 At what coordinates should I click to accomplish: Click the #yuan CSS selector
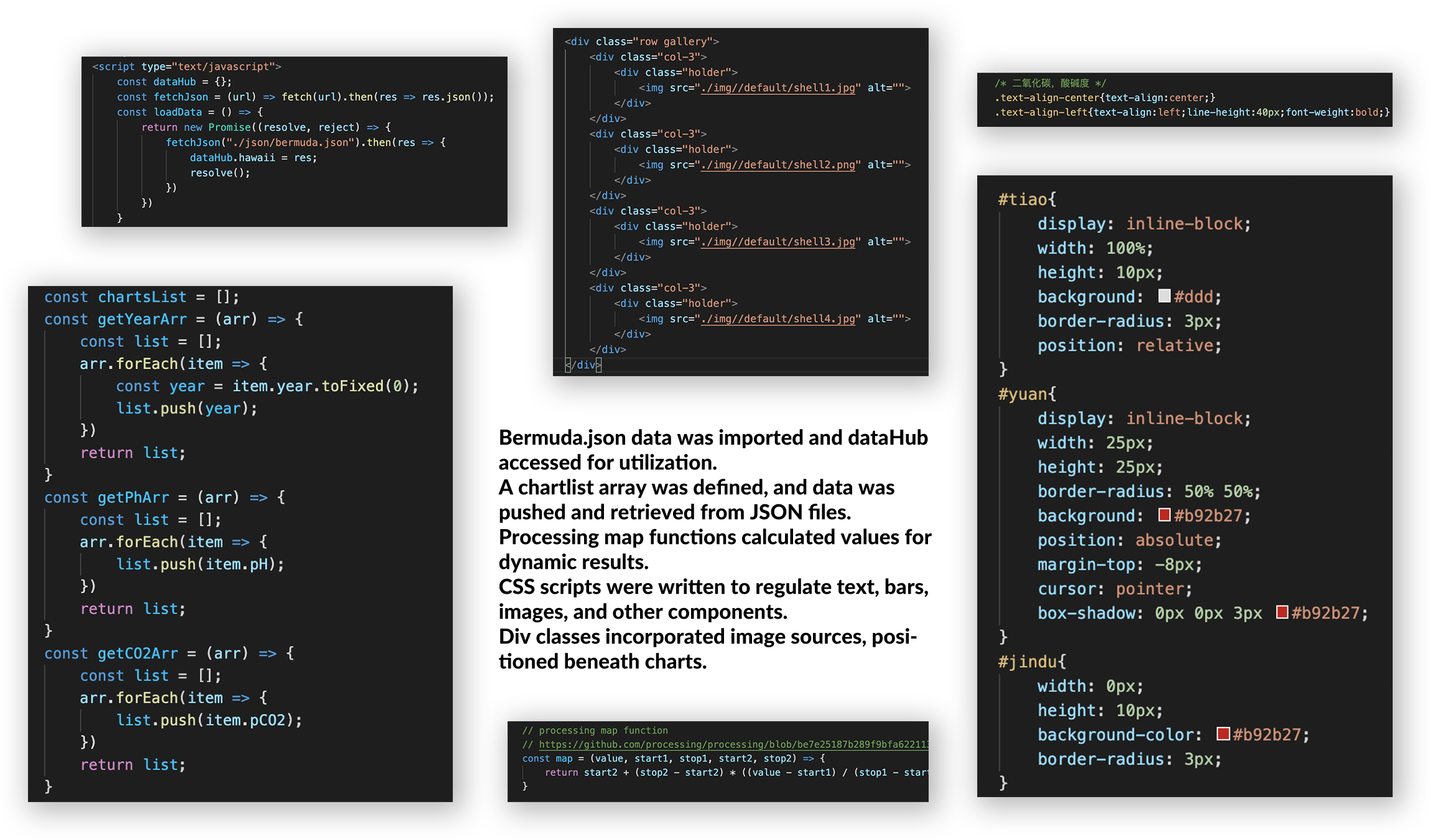click(1023, 394)
